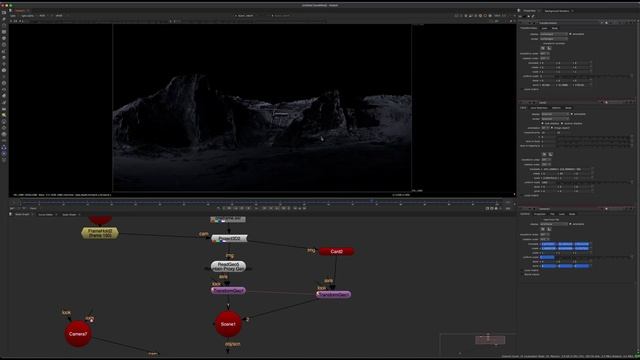The width and height of the screenshot is (640, 360).
Task: Open orientation dropdown in Card panel
Action: pos(545,128)
